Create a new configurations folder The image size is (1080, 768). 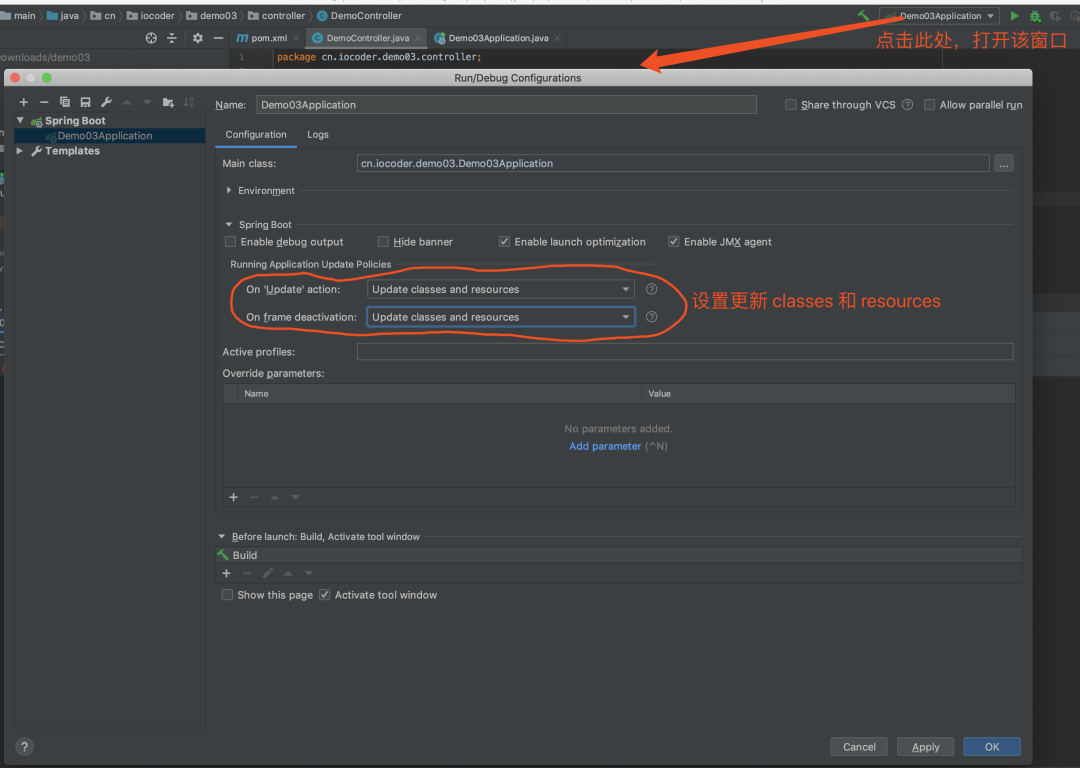coord(168,102)
